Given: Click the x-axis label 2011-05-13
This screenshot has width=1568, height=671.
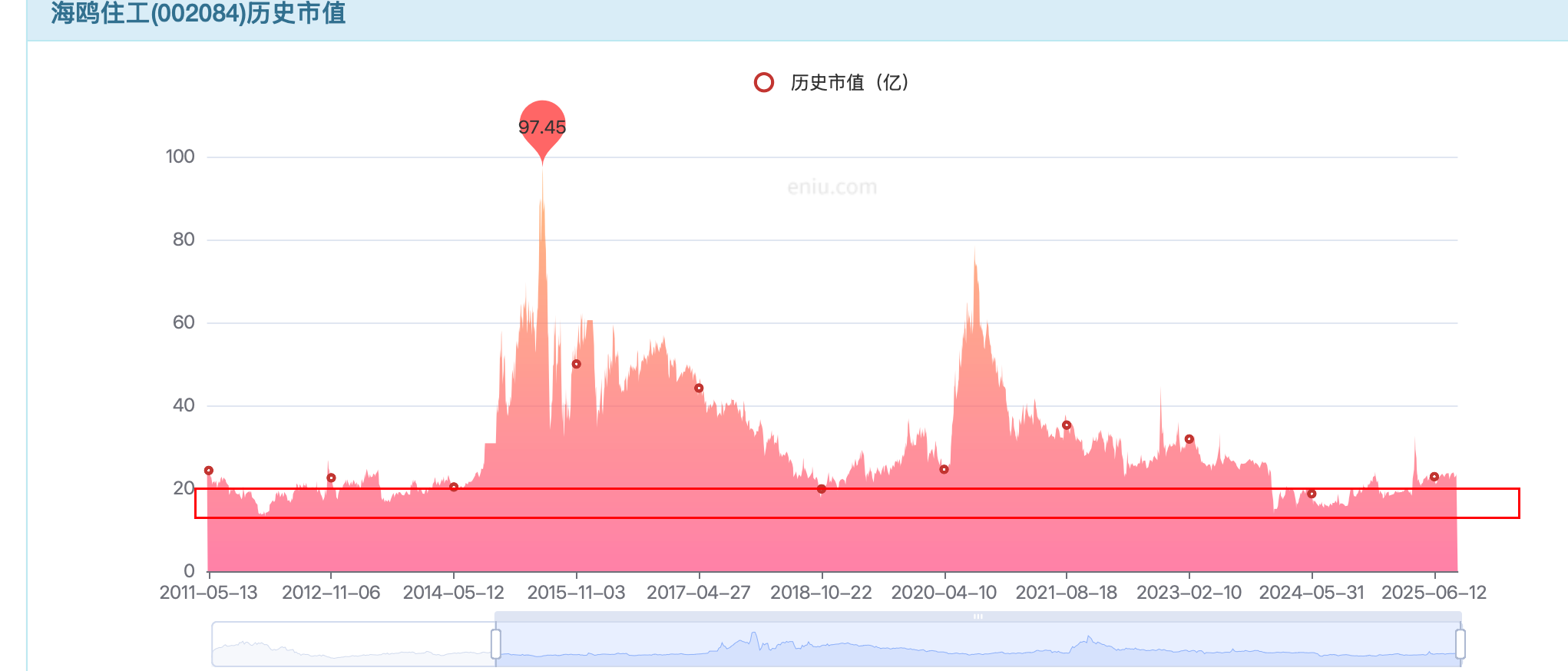Looking at the screenshot, I should click(x=209, y=593).
